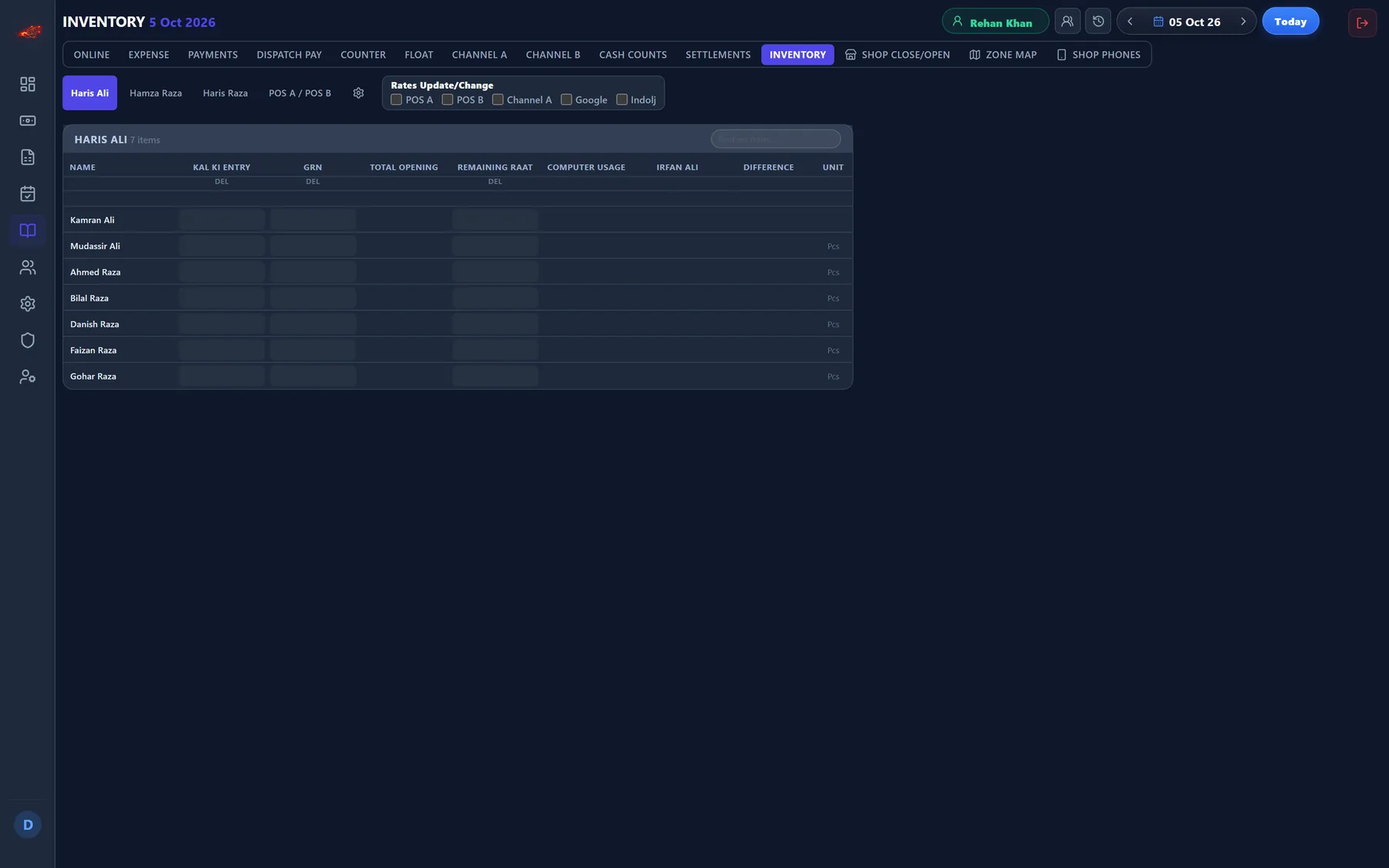1389x868 pixels.
Task: Check the Indolj rates checkbox
Action: [x=622, y=100]
